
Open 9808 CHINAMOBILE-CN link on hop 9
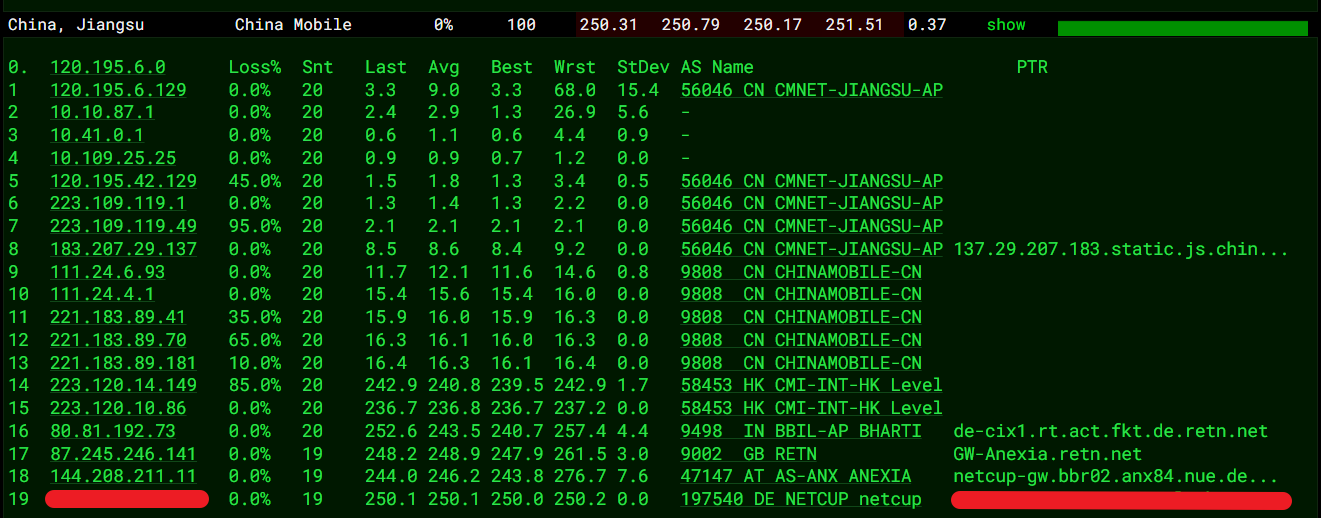pyautogui.click(x=801, y=272)
